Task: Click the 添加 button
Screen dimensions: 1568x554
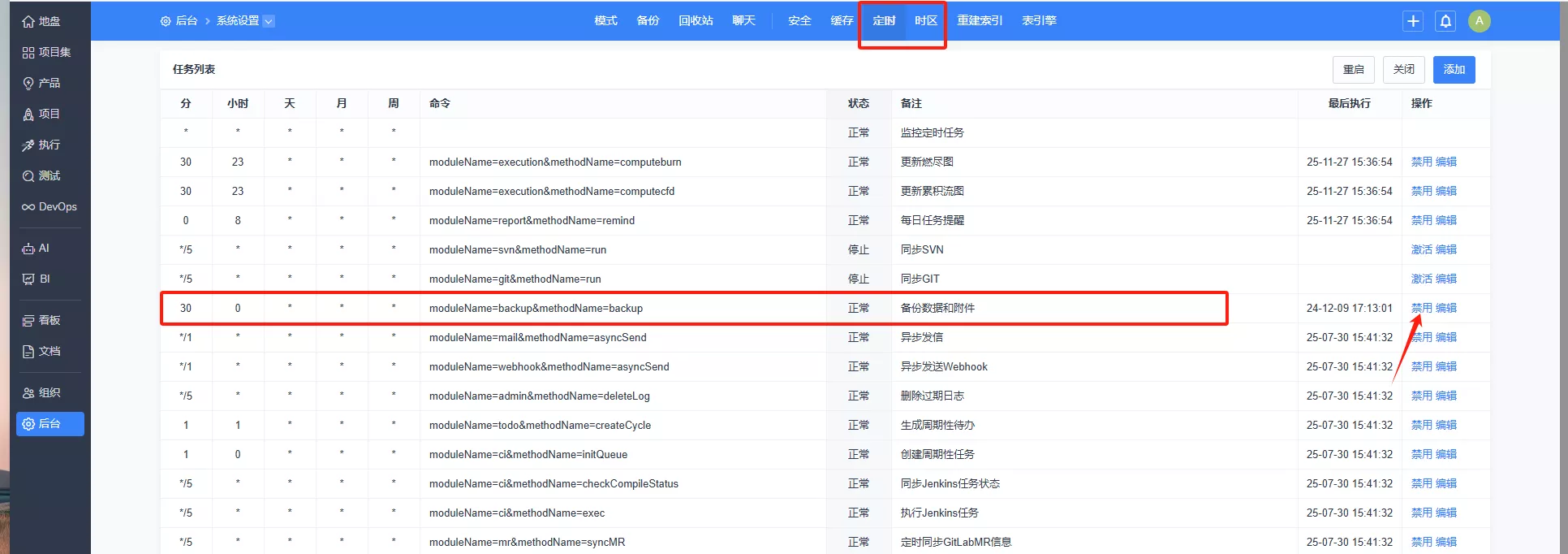Action: (x=1454, y=70)
